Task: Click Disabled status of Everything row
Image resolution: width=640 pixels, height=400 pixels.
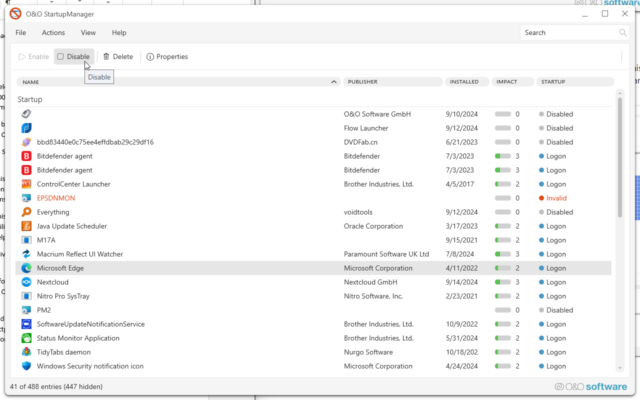Action: tap(556, 212)
